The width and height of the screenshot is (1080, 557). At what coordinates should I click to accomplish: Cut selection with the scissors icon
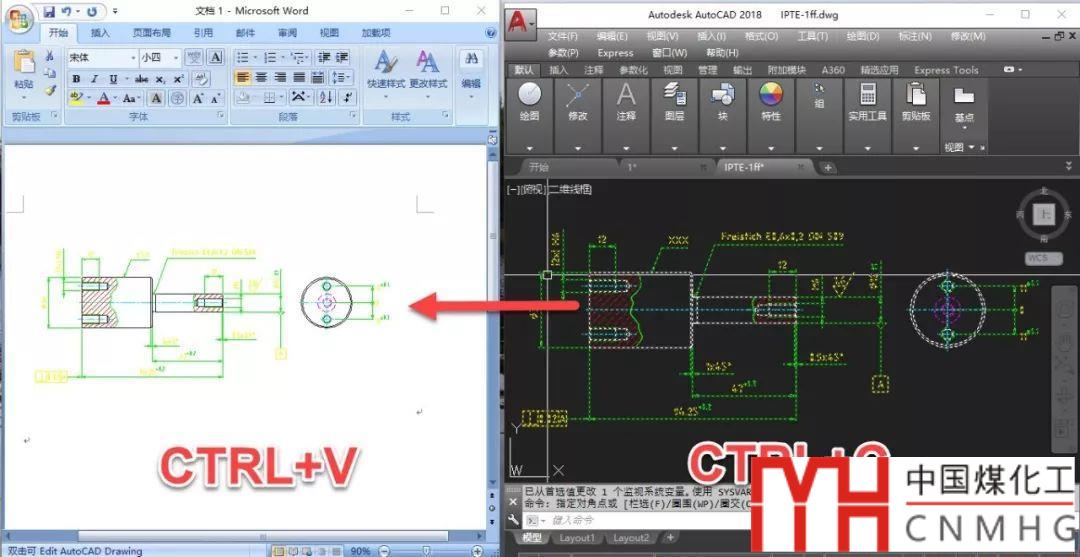point(50,56)
